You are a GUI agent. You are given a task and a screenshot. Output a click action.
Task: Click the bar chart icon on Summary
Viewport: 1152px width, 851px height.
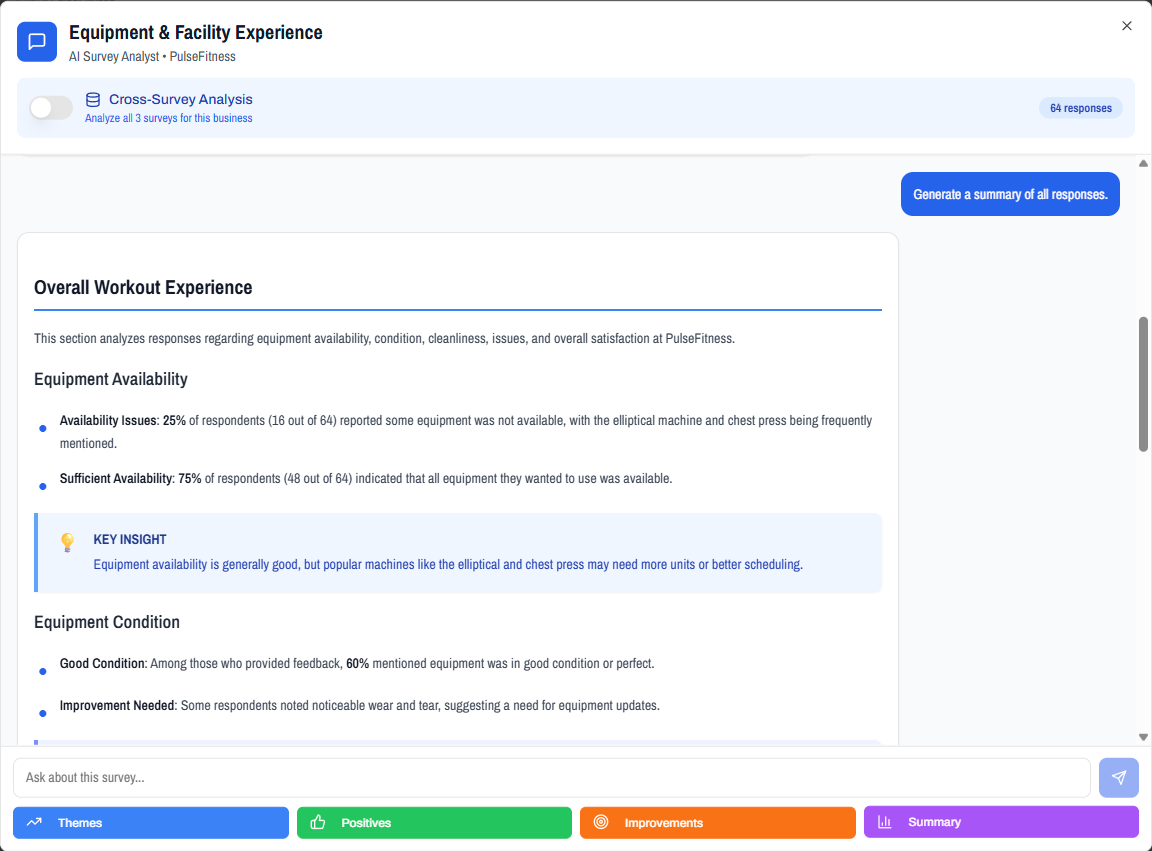coord(884,822)
